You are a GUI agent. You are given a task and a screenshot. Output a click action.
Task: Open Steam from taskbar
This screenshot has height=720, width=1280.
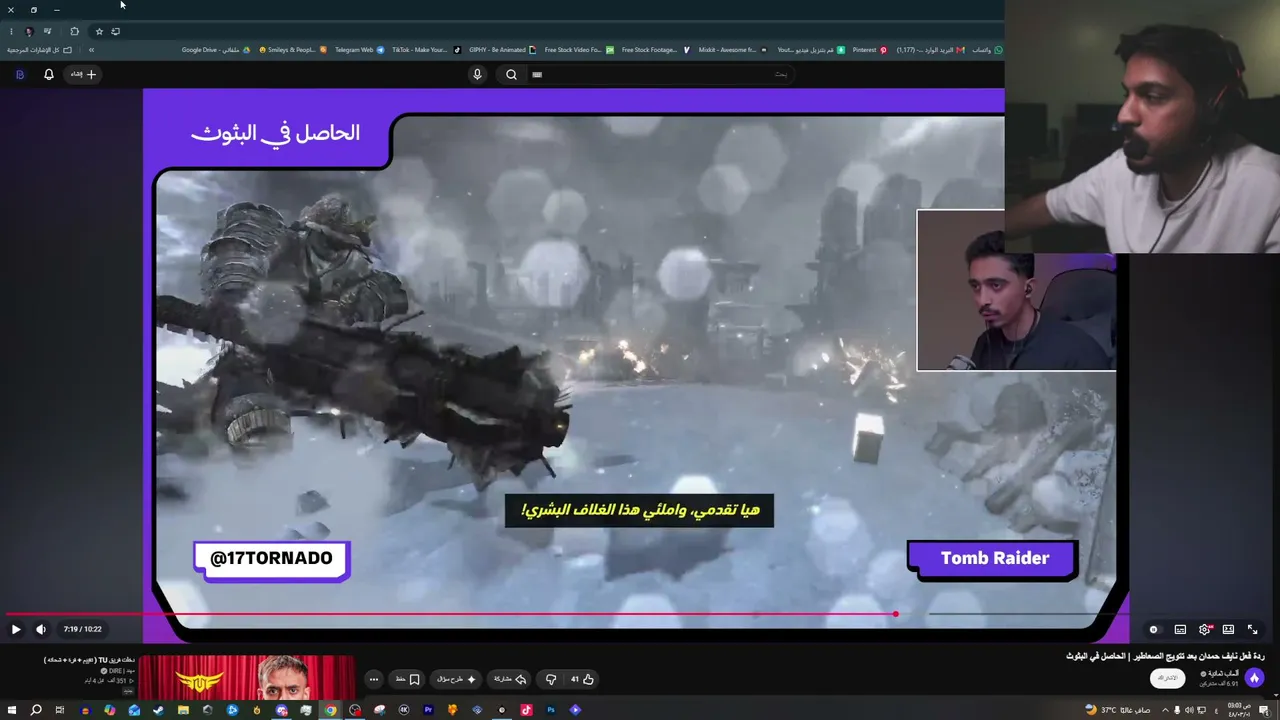pos(158,710)
